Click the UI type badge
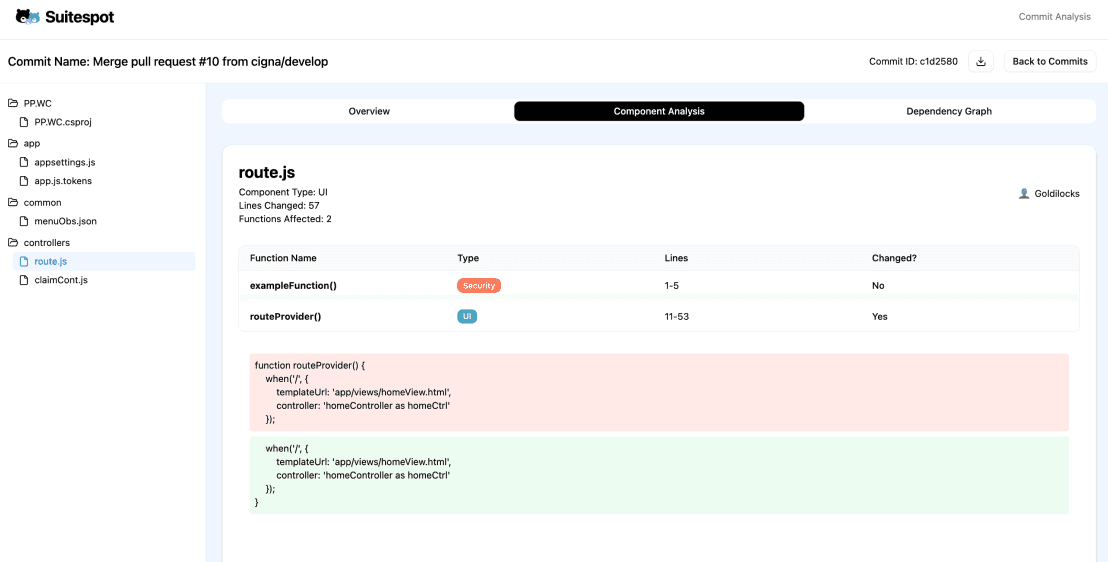This screenshot has width=1108, height=562. (467, 317)
